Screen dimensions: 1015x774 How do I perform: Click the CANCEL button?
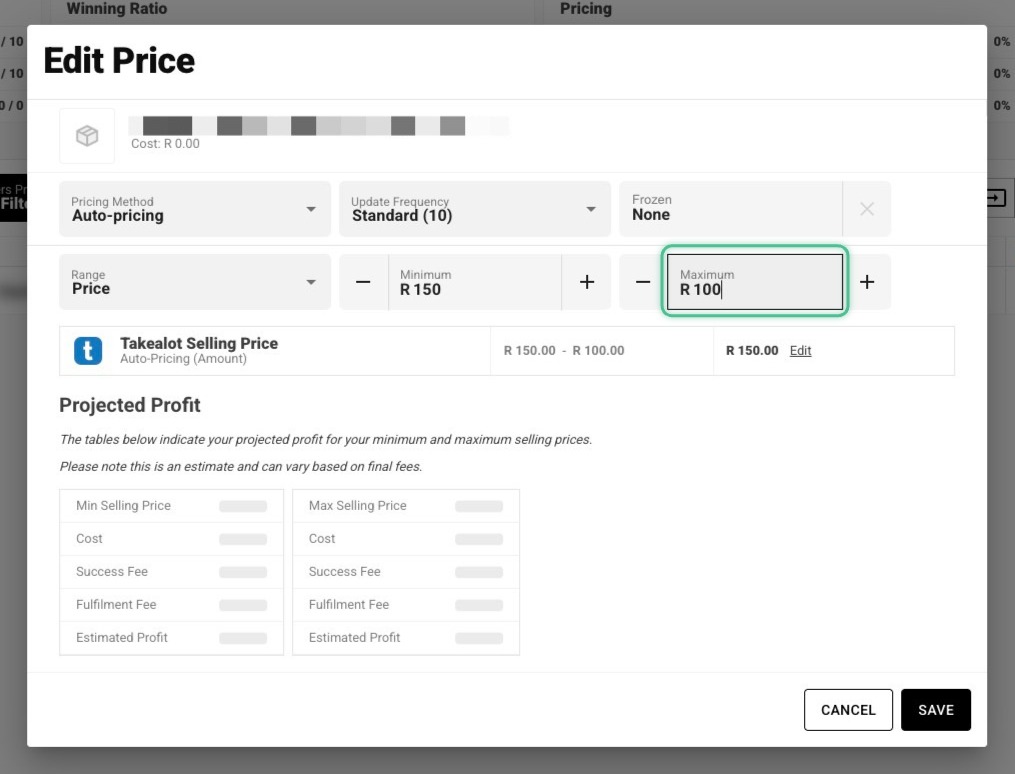[848, 709]
